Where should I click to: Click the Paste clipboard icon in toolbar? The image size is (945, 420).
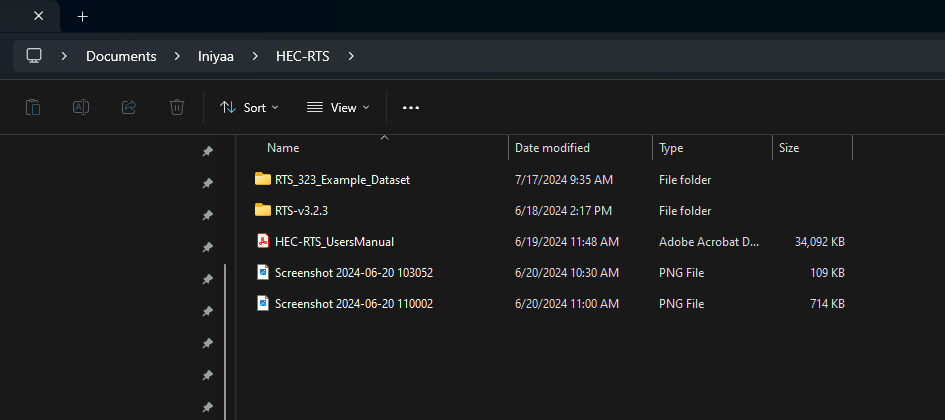pyautogui.click(x=33, y=107)
